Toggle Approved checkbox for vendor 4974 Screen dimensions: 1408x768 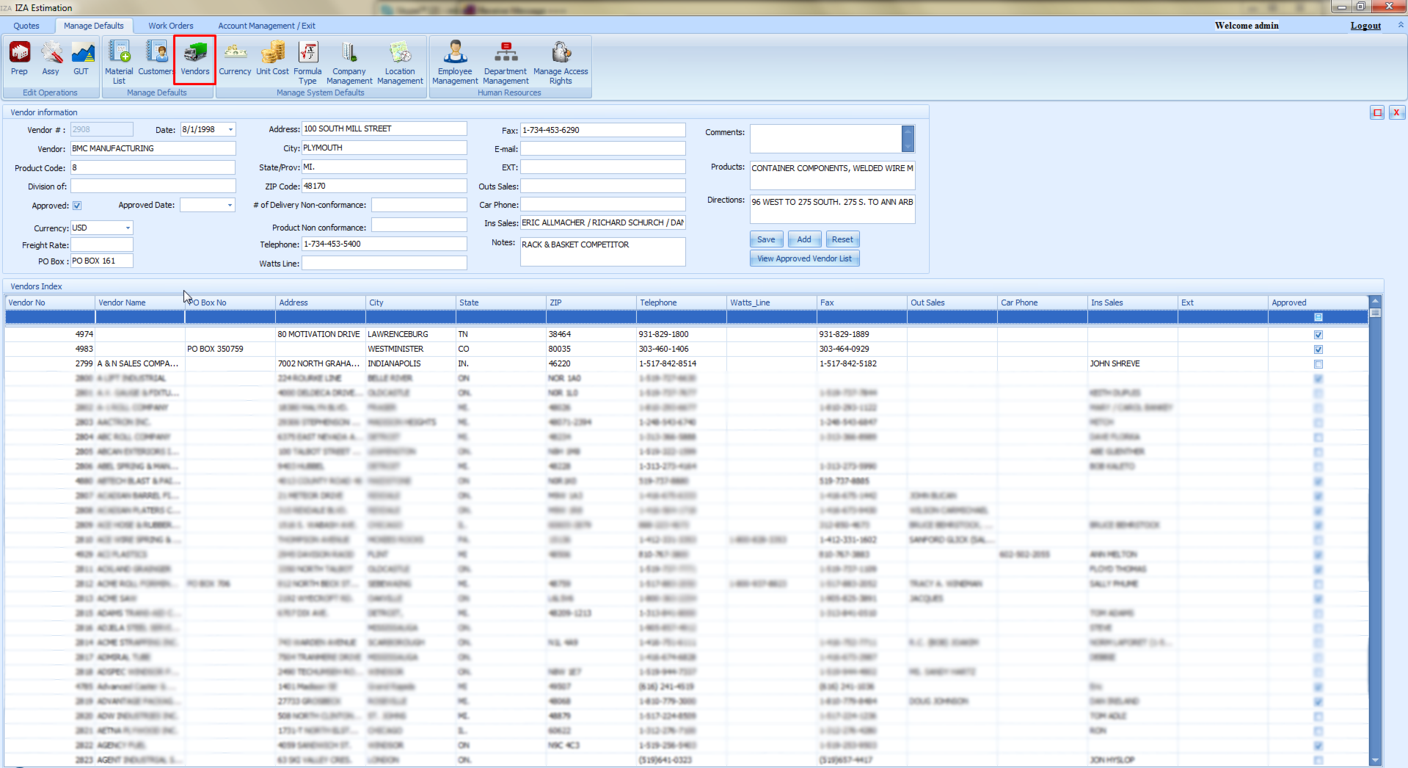(x=1318, y=335)
